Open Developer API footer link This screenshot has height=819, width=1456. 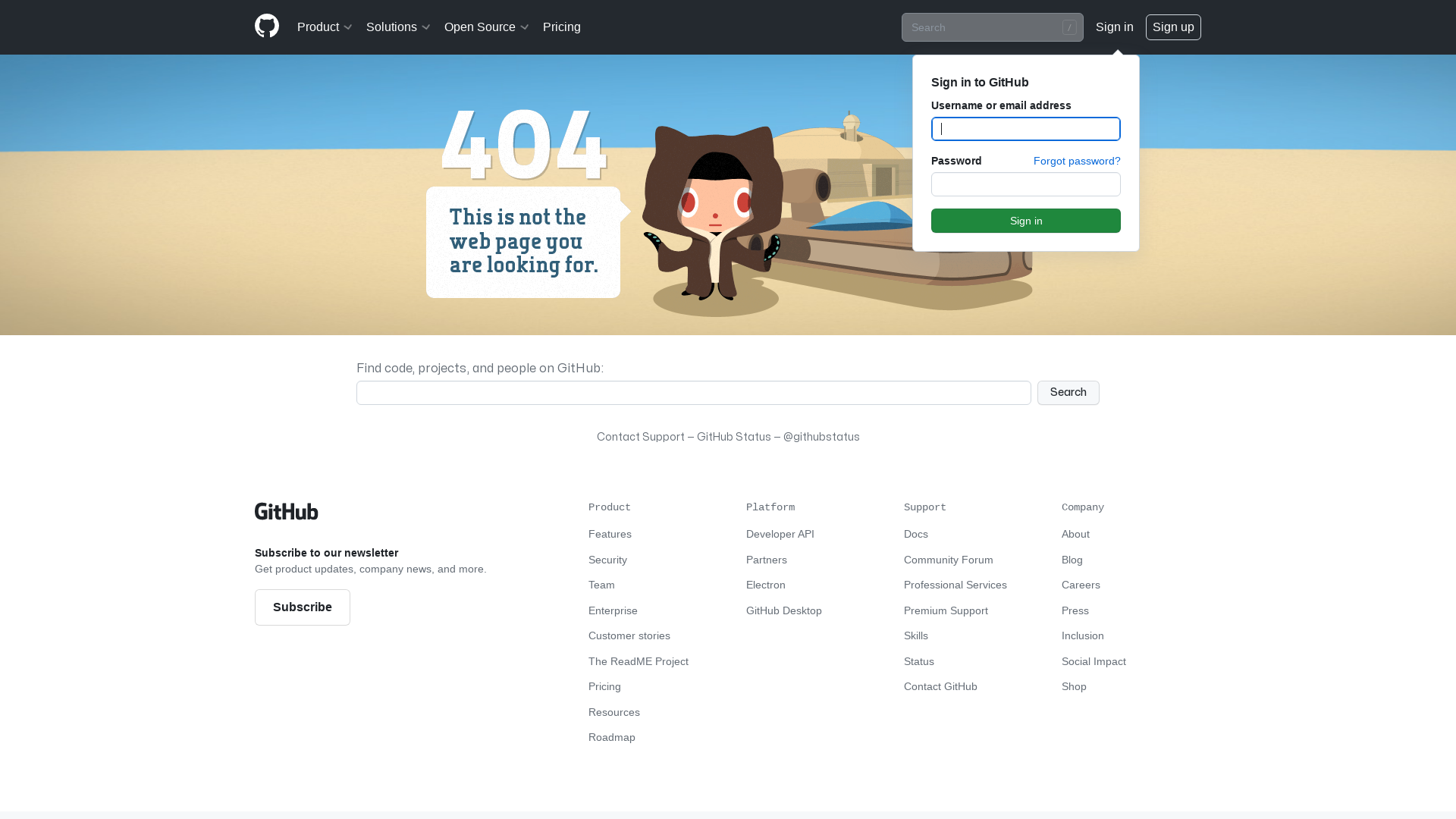pyautogui.click(x=780, y=534)
